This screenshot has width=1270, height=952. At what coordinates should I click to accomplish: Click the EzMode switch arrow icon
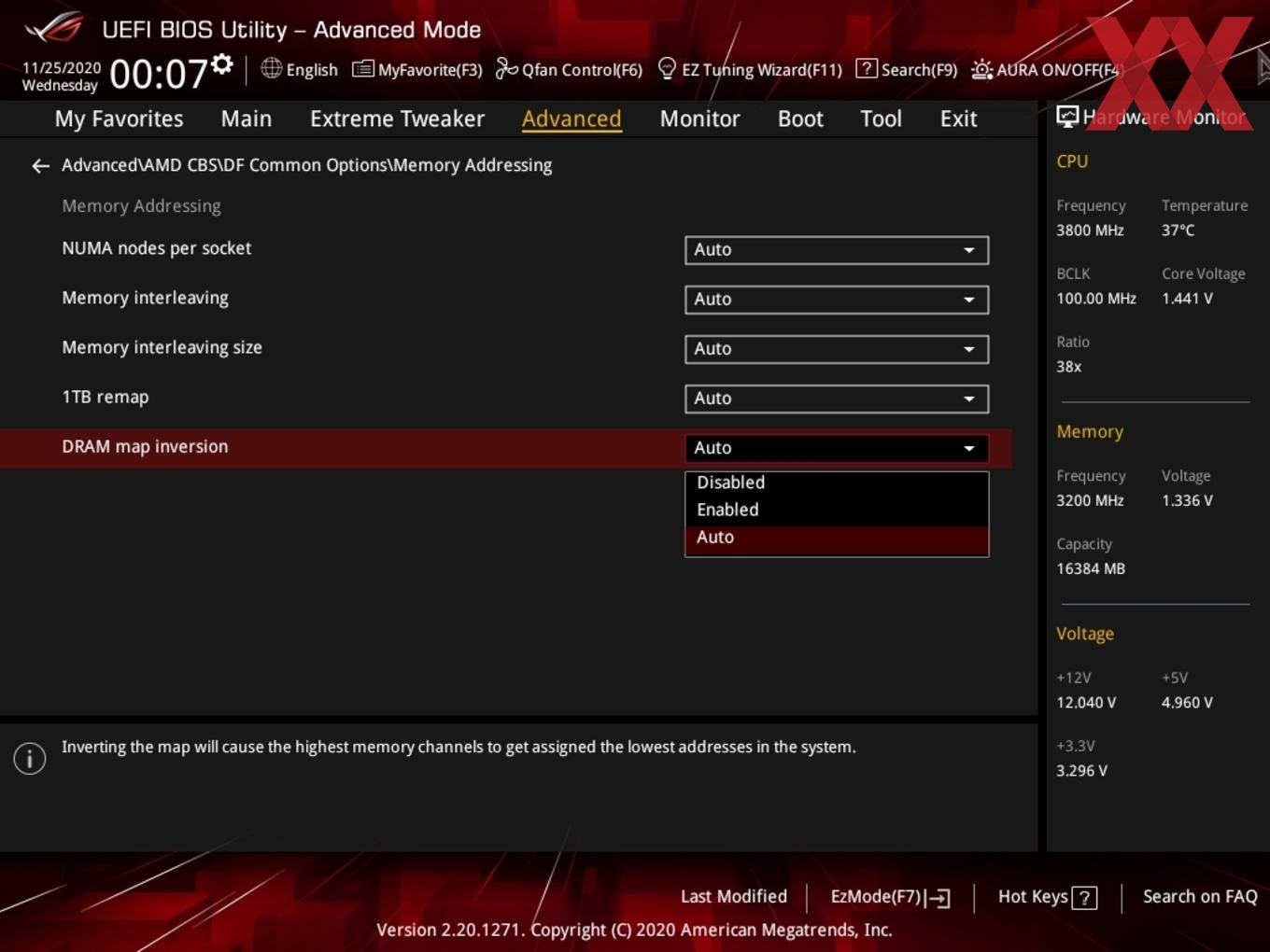[938, 898]
